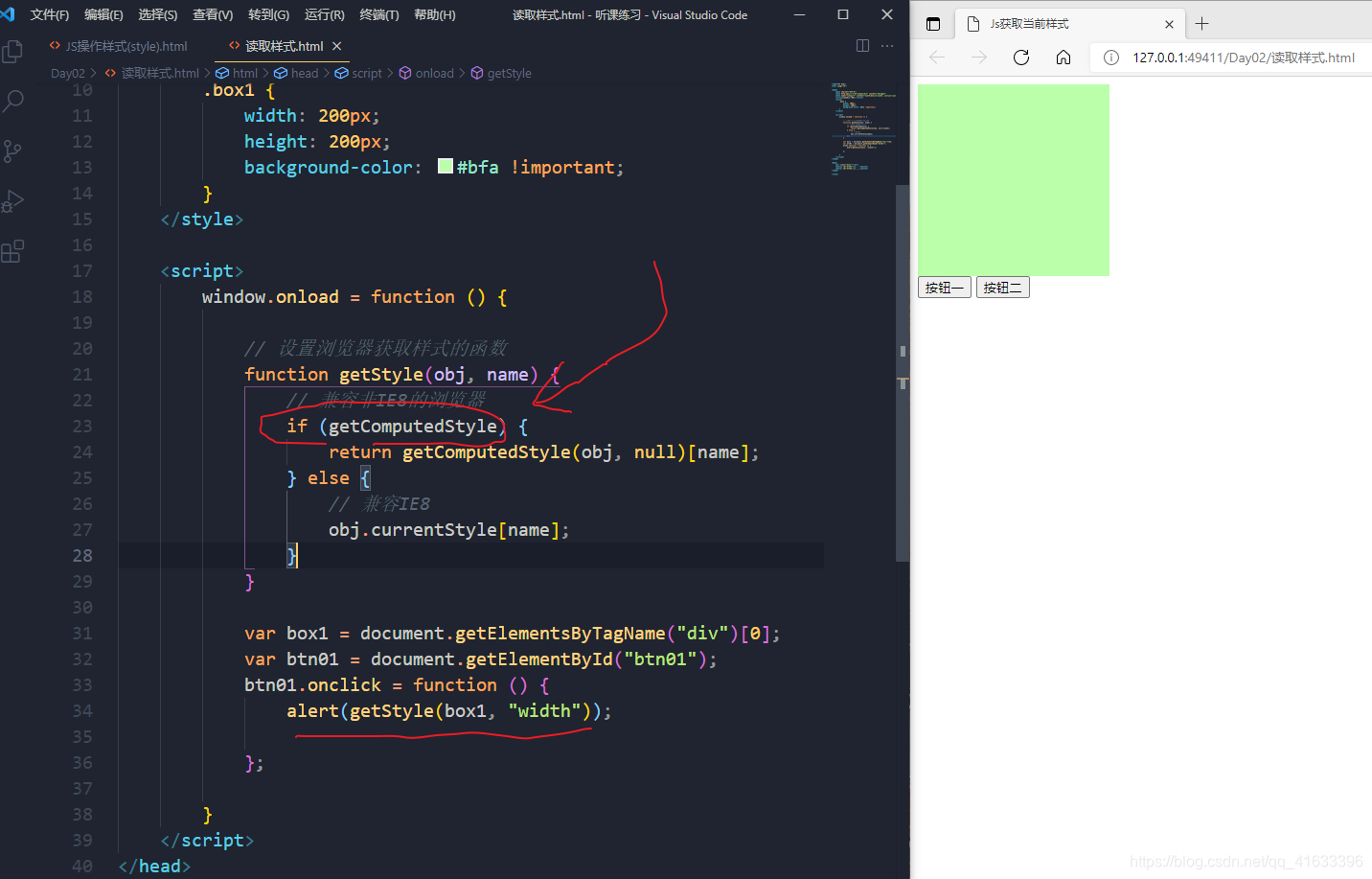Click the html breadcrumb segment
The height and width of the screenshot is (879, 1372).
245,73
